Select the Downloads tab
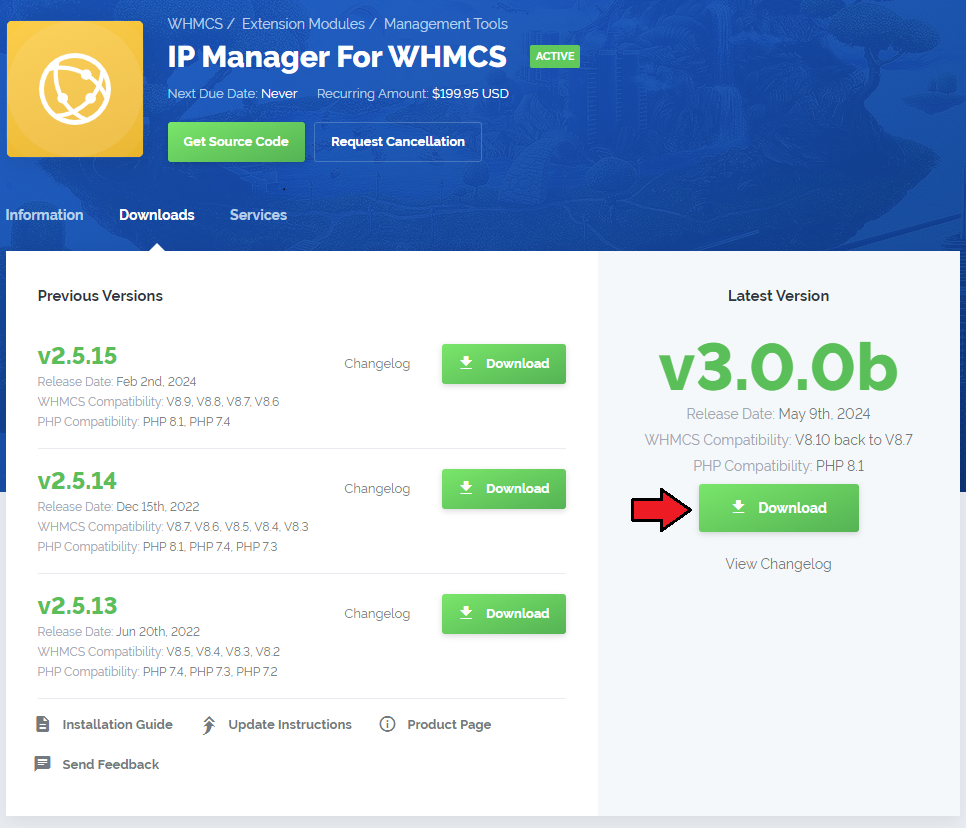The height and width of the screenshot is (828, 966). pos(157,215)
